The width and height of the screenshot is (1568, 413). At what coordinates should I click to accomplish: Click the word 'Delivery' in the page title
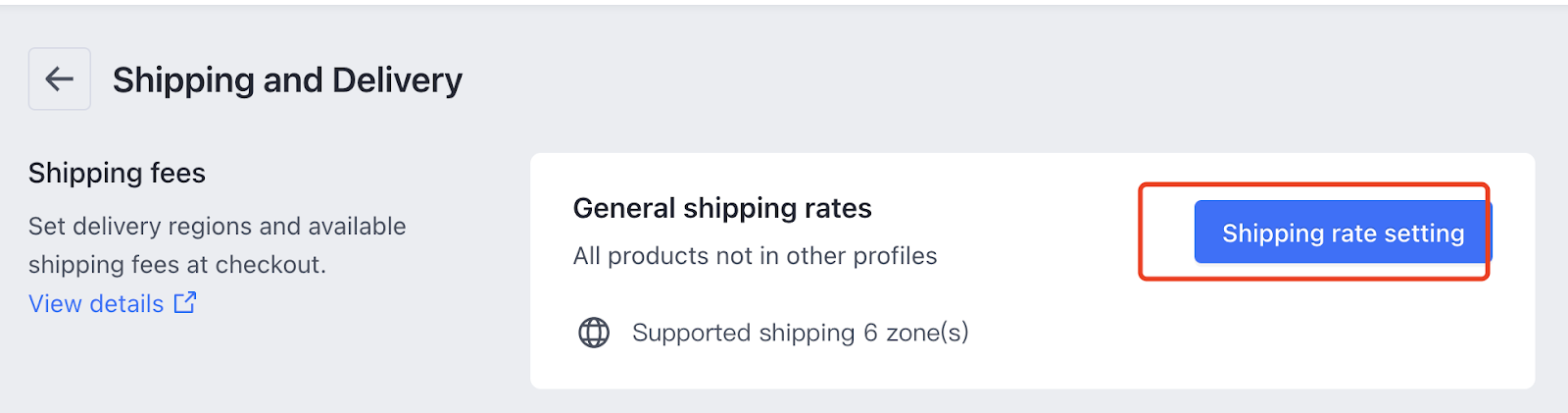[397, 79]
